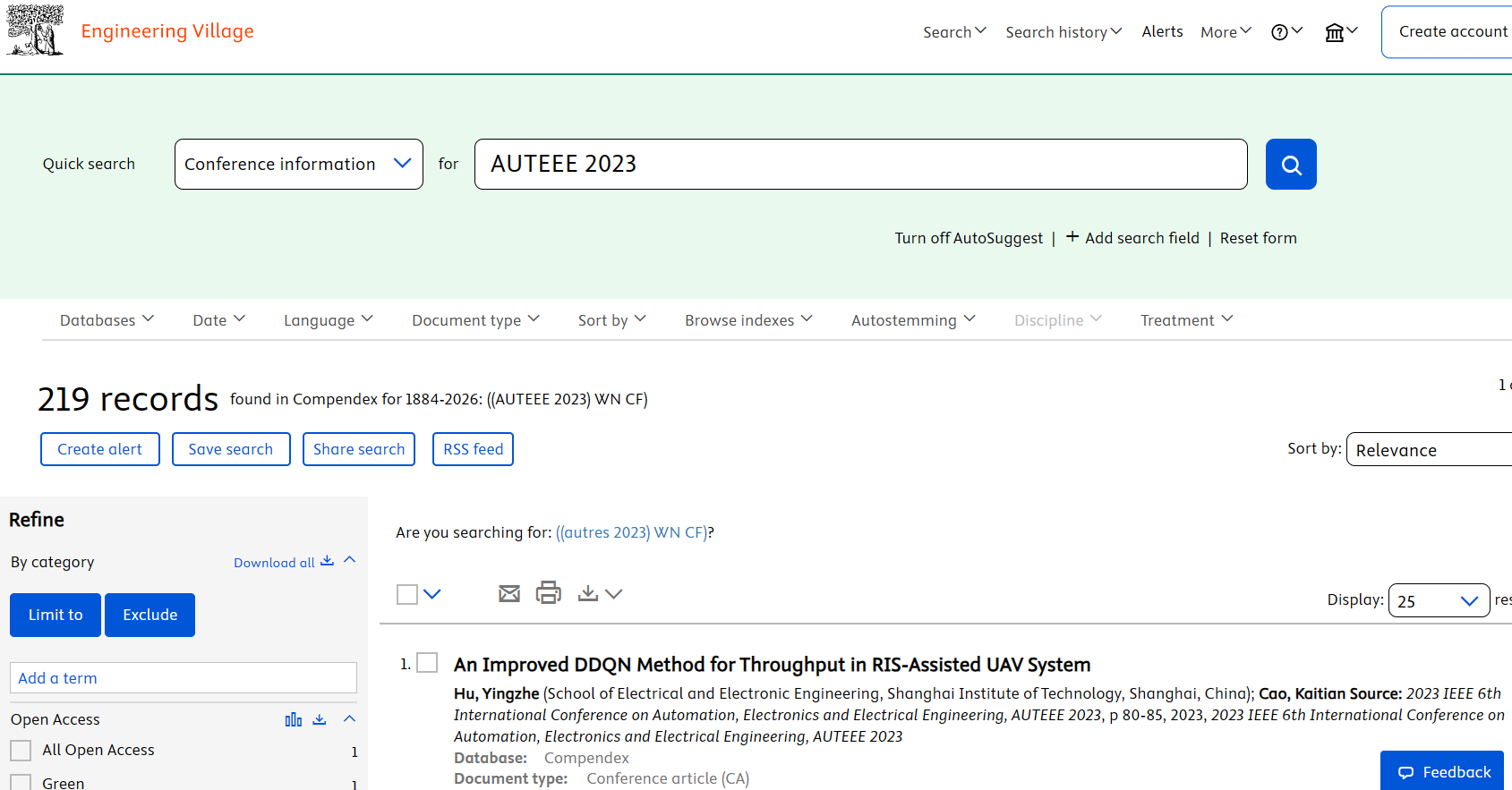This screenshot has width=1512, height=790.
Task: Open the More menu in header
Action: point(1226,32)
